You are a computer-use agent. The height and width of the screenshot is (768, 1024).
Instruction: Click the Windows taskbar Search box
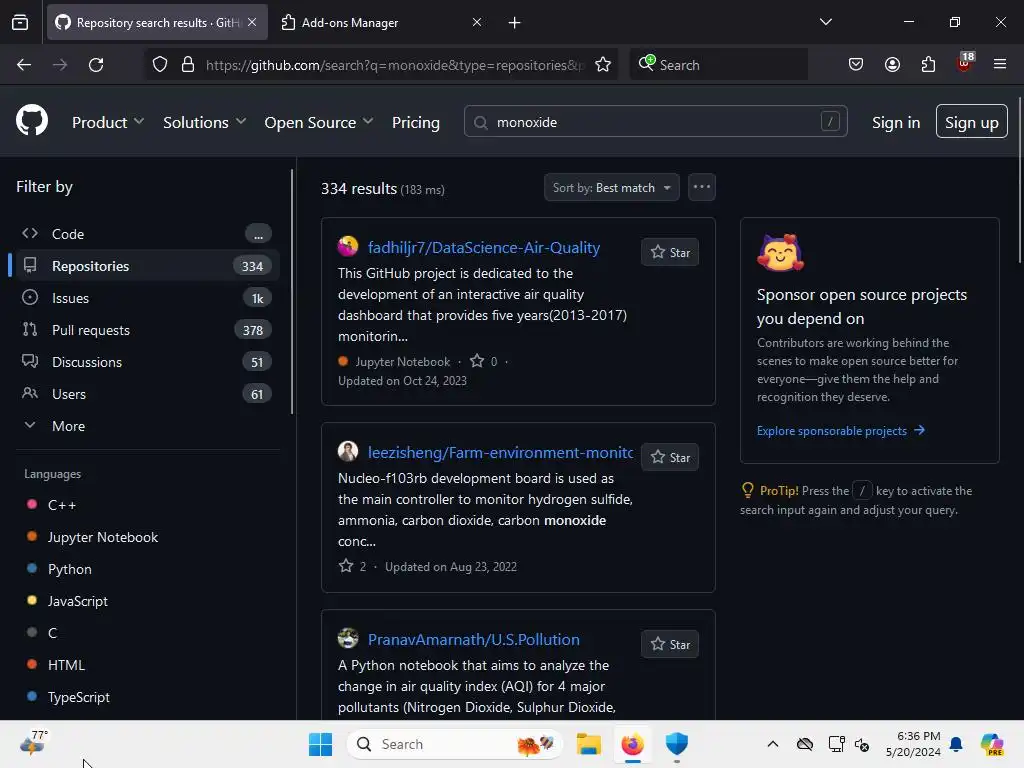point(455,744)
